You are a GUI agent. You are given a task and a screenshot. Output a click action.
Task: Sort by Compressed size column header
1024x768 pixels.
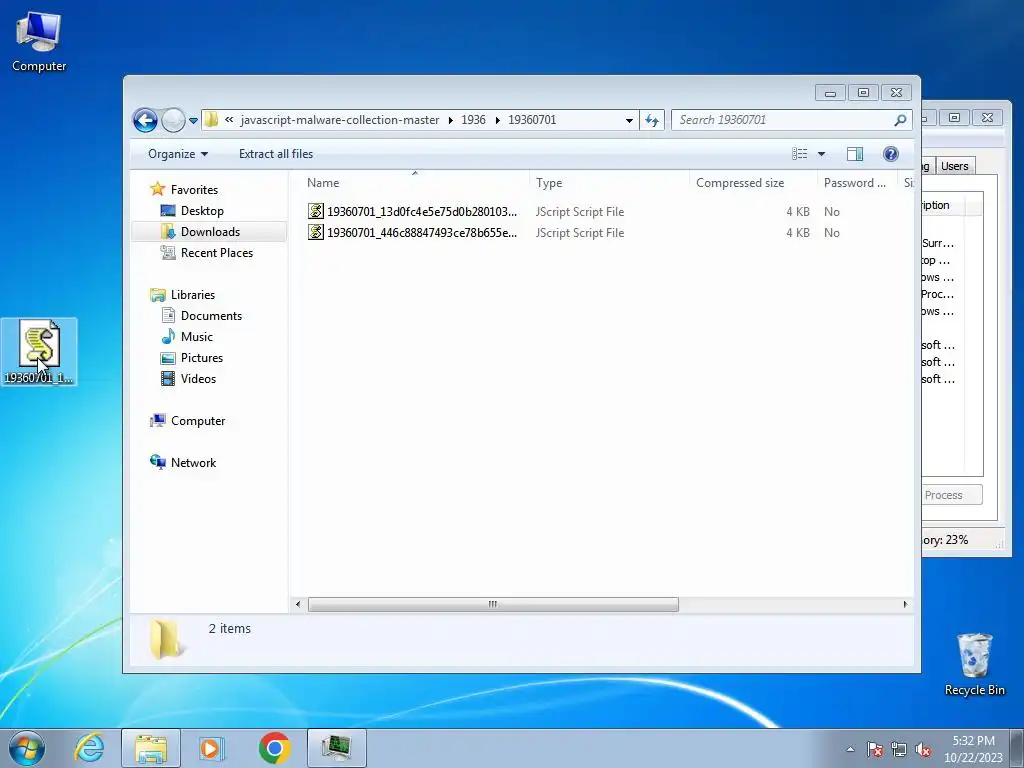click(753, 183)
